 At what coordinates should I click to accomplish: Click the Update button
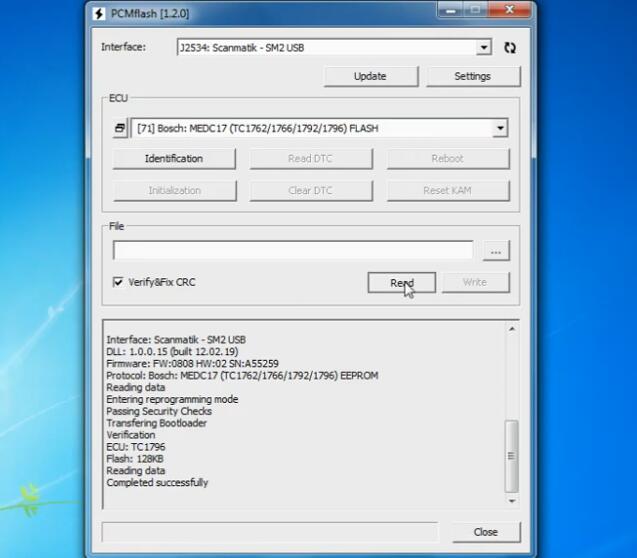click(x=370, y=76)
